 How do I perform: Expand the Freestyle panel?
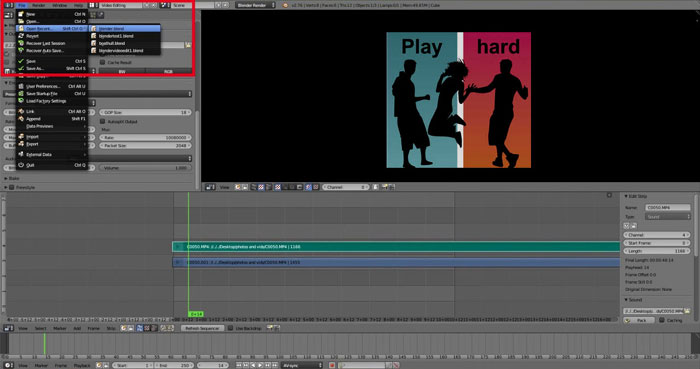coord(20,187)
